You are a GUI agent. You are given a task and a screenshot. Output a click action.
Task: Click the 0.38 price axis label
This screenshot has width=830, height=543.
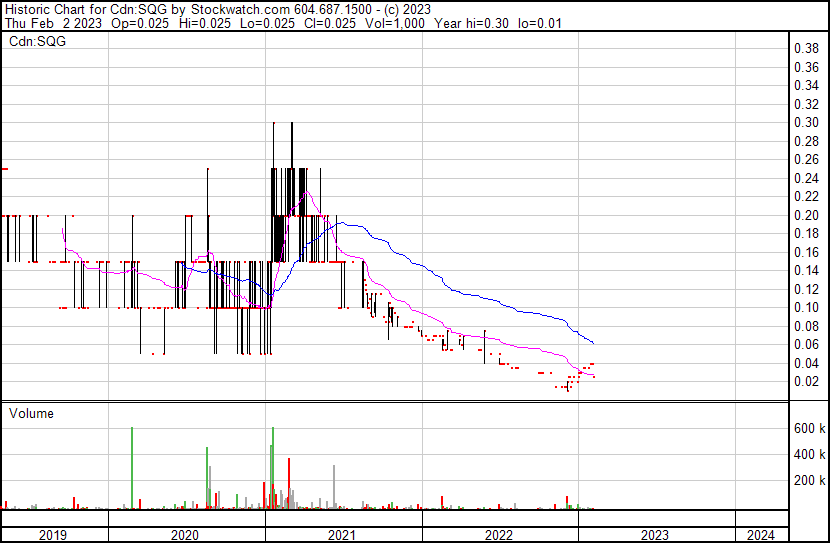coord(806,48)
